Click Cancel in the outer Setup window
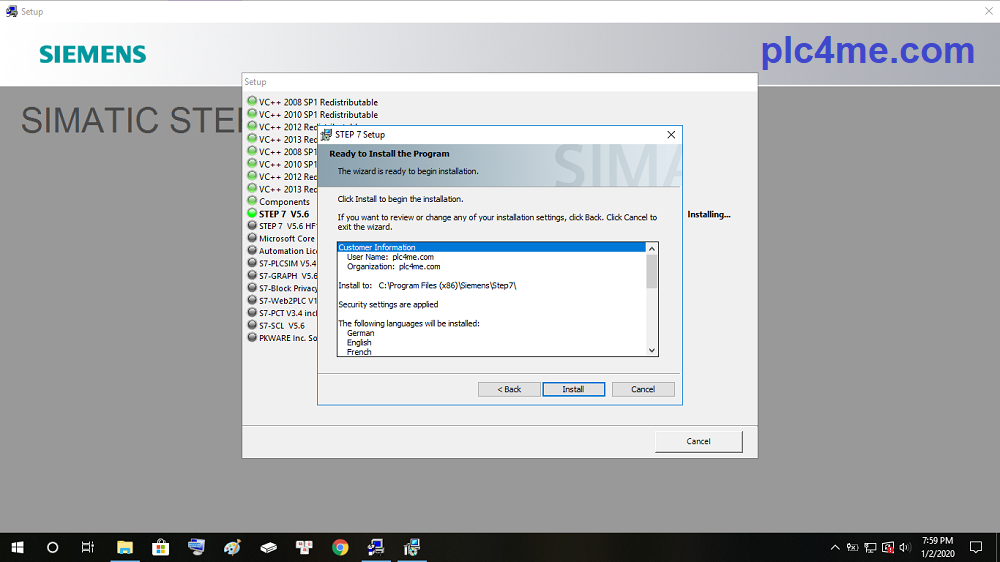This screenshot has width=1000, height=562. (x=698, y=441)
